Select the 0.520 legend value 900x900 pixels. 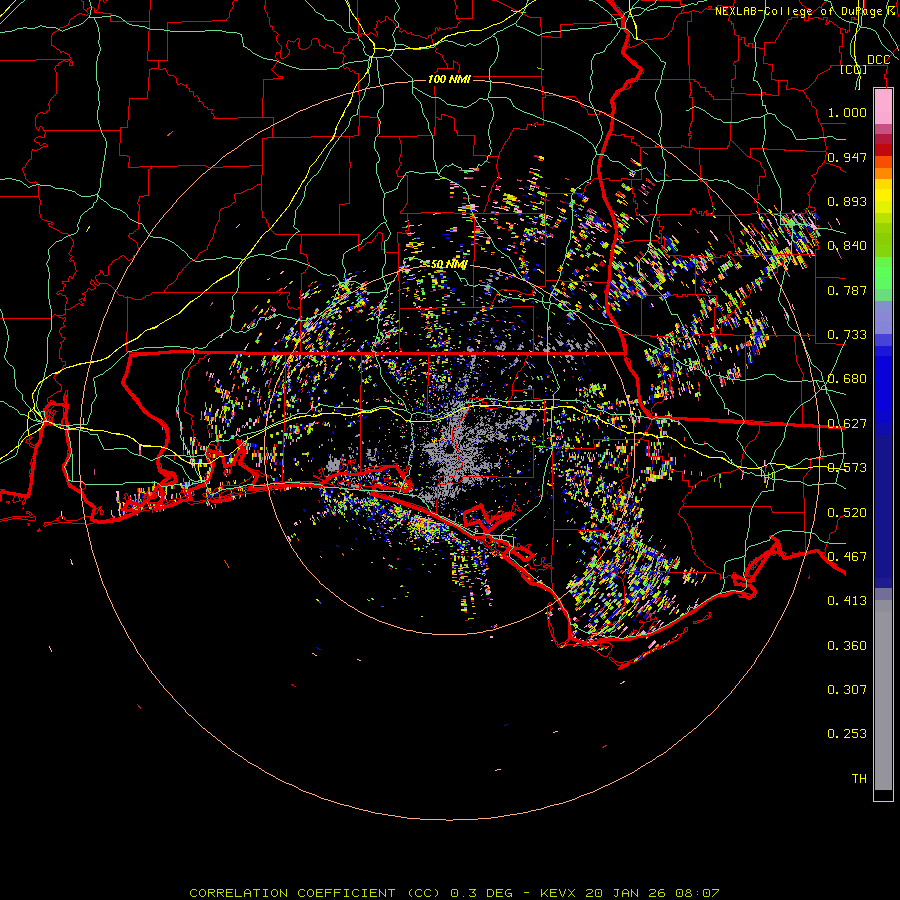847,513
